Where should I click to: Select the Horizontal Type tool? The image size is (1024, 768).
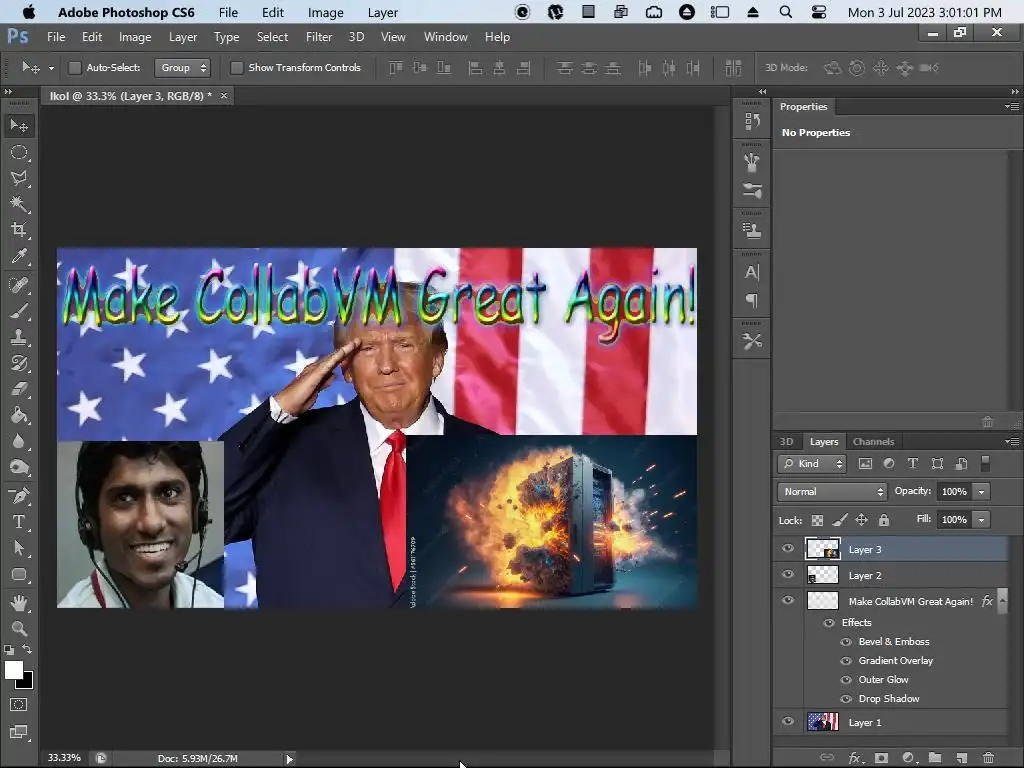point(19,522)
